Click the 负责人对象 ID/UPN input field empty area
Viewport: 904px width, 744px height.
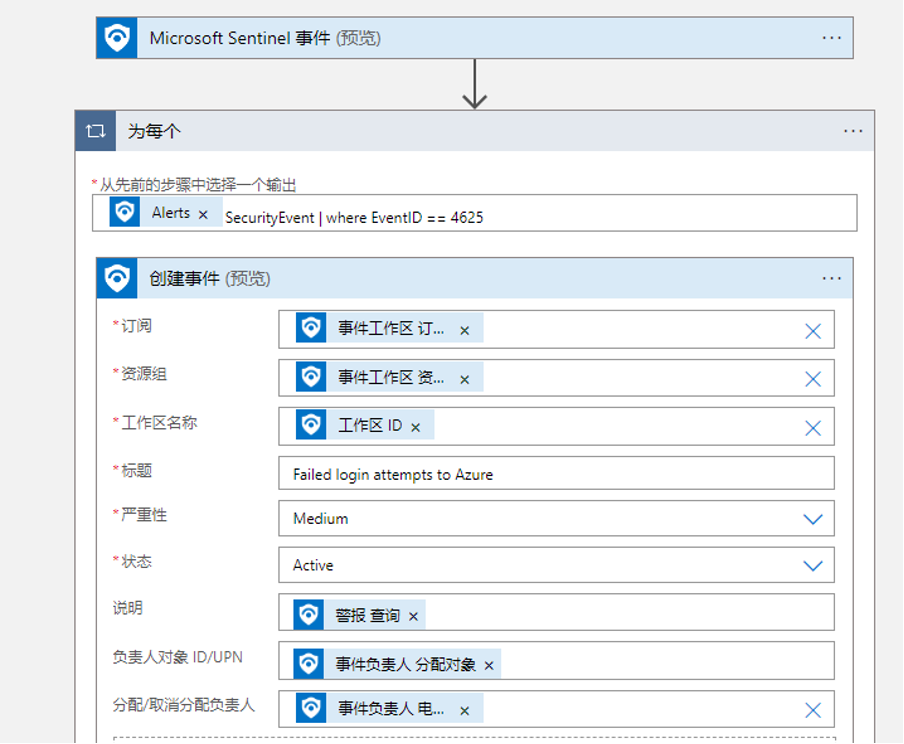tap(666, 661)
